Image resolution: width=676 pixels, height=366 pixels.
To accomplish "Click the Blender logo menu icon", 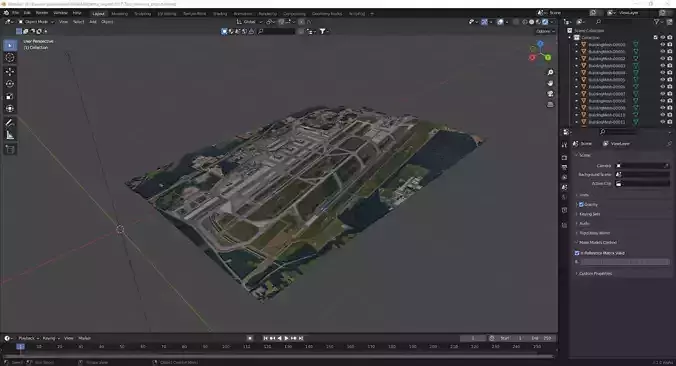I will point(6,13).
